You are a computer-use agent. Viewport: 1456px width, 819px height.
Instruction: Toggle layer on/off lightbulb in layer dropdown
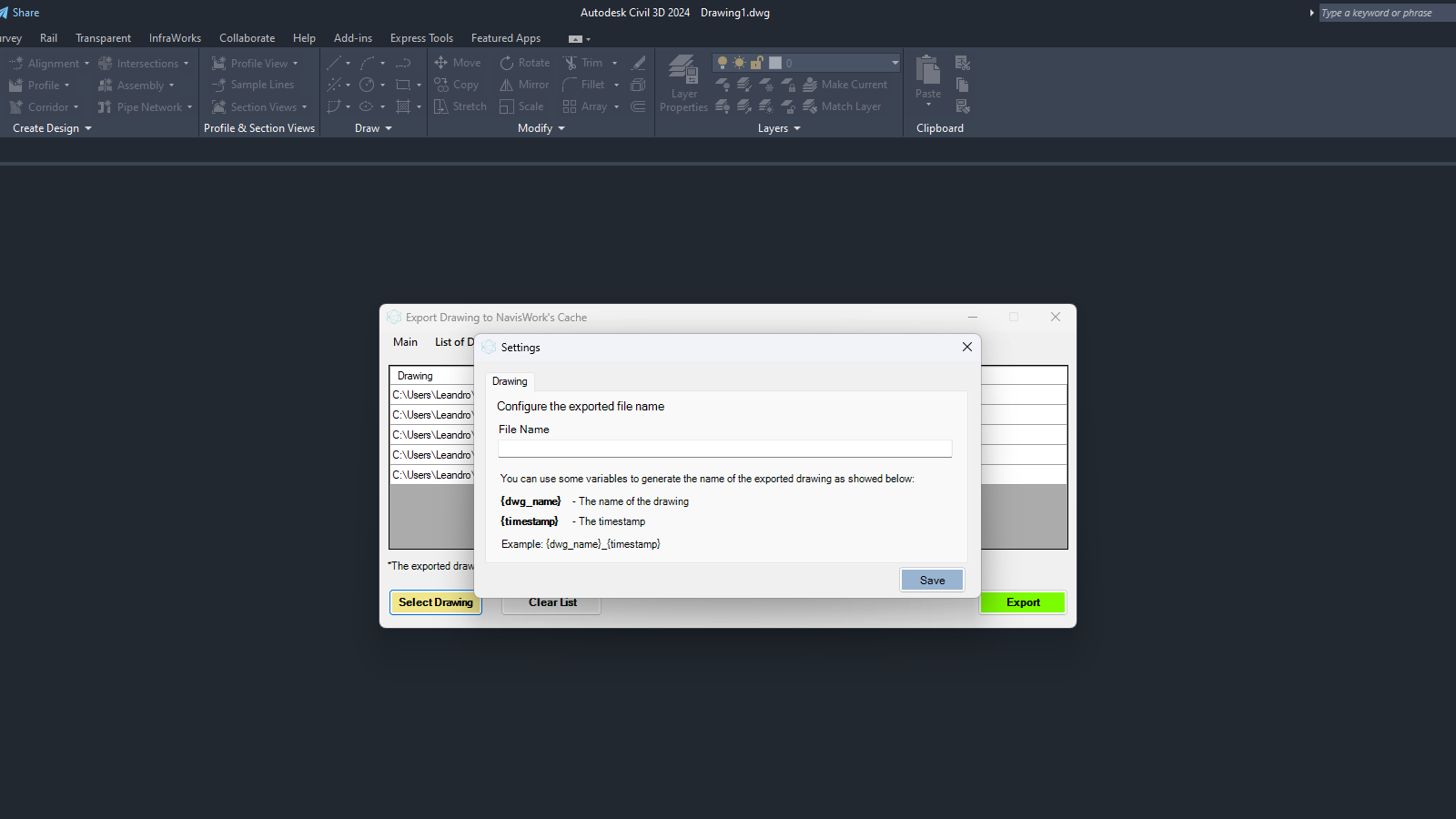coord(723,63)
